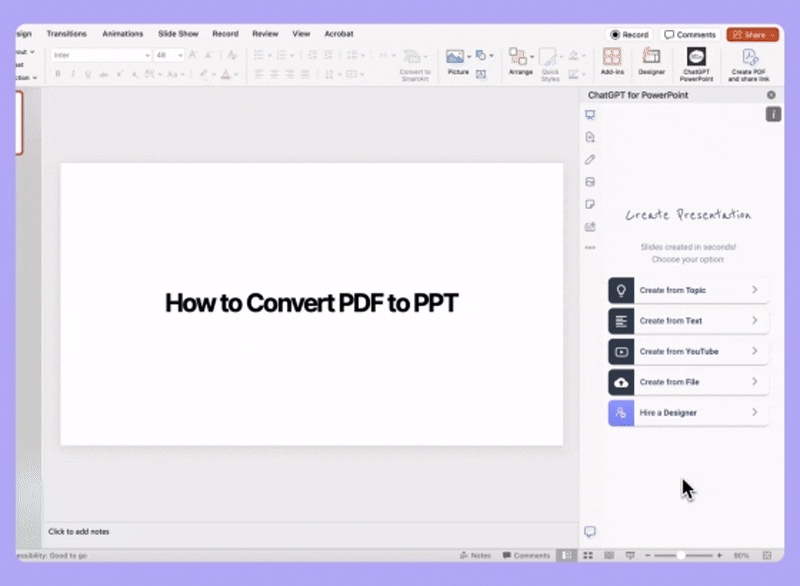Switch to the Transitions ribbon tab
The width and height of the screenshot is (800, 586).
[66, 33]
